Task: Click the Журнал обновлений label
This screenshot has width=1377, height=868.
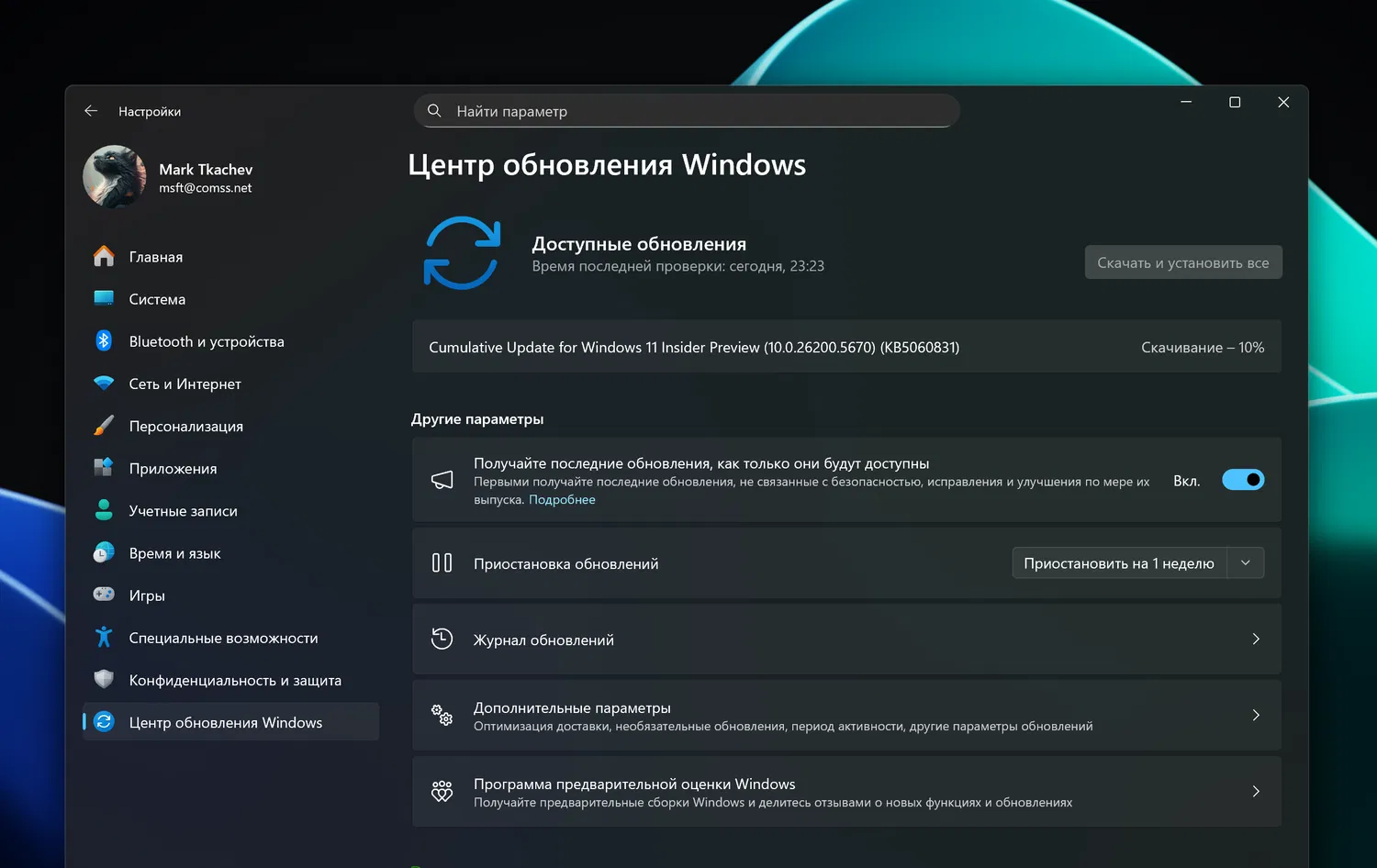Action: coord(543,640)
